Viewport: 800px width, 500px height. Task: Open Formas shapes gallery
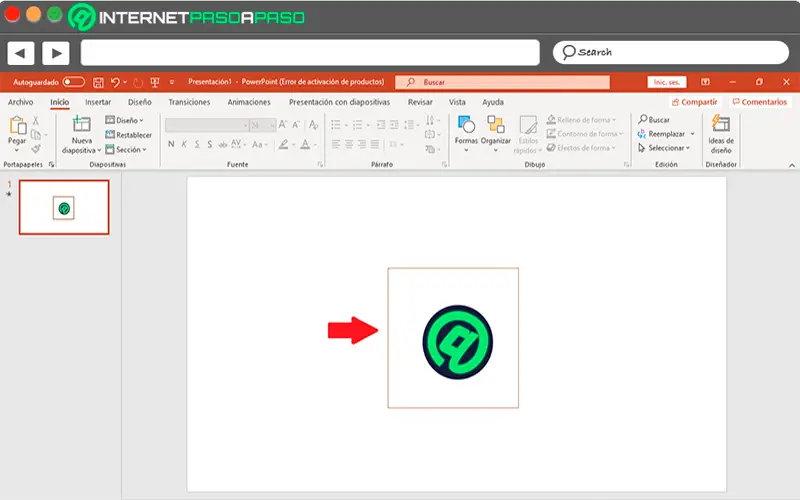click(x=466, y=134)
